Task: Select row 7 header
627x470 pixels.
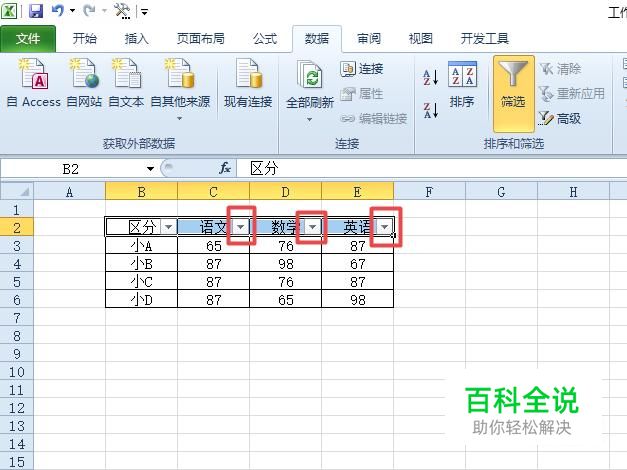Action: click(16, 318)
